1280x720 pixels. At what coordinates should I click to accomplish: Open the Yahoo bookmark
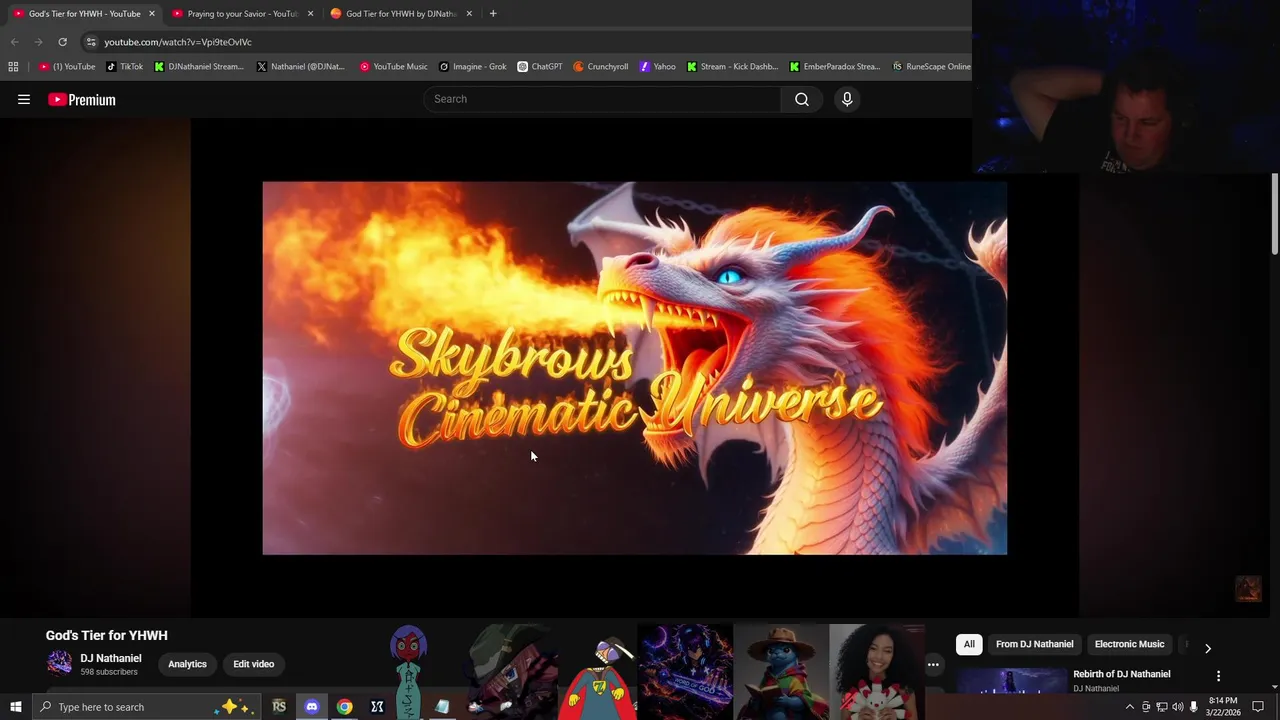[x=657, y=67]
